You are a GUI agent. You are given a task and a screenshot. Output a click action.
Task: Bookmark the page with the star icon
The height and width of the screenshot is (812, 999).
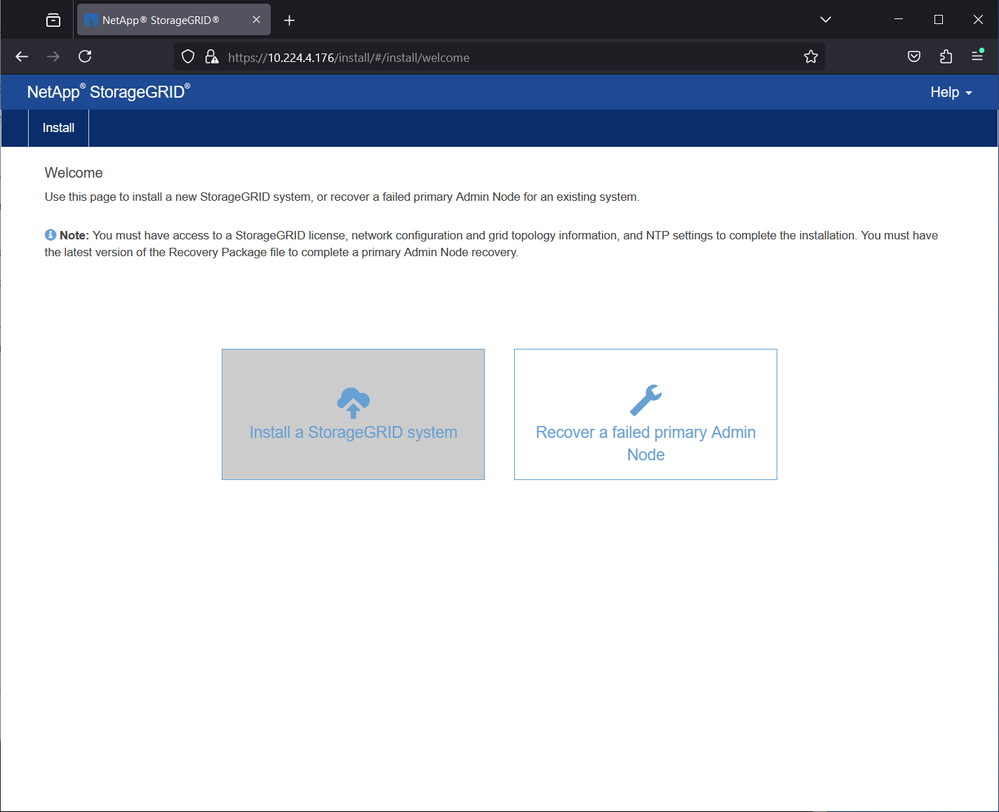(x=810, y=57)
